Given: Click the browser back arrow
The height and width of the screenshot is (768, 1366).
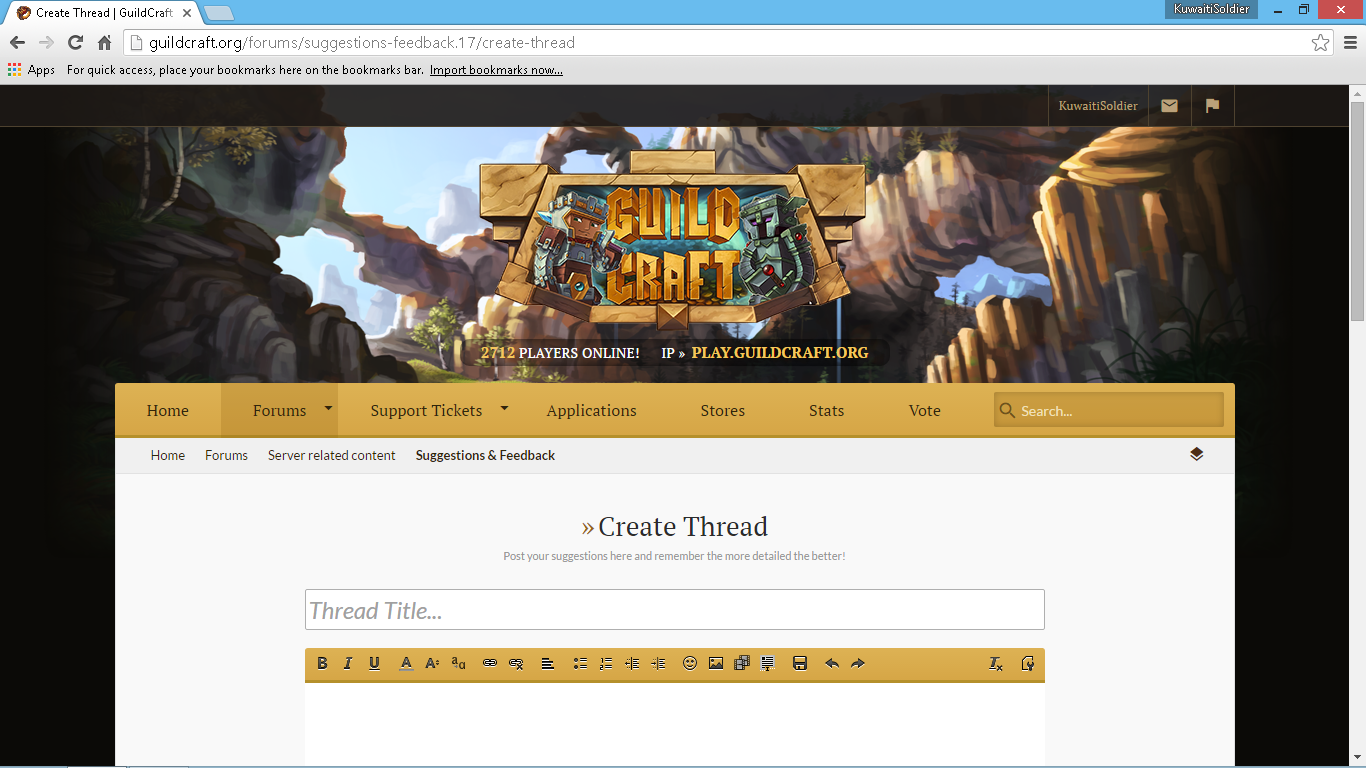Looking at the screenshot, I should tap(17, 42).
